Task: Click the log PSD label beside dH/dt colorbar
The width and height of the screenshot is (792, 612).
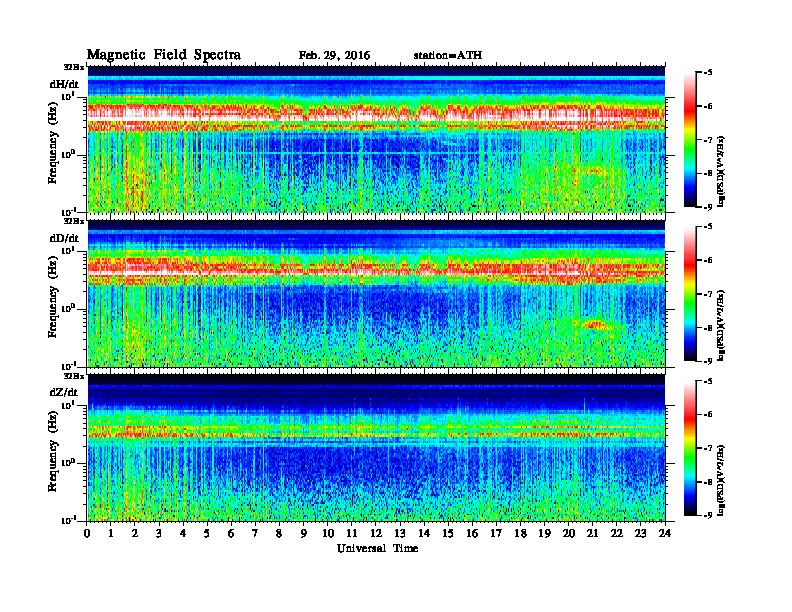Action: (721, 171)
